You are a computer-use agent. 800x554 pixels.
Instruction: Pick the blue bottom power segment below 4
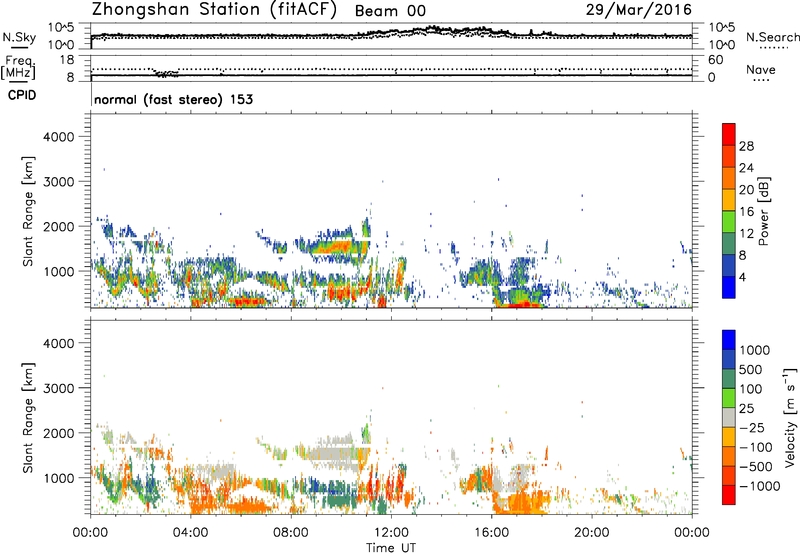tap(729, 287)
